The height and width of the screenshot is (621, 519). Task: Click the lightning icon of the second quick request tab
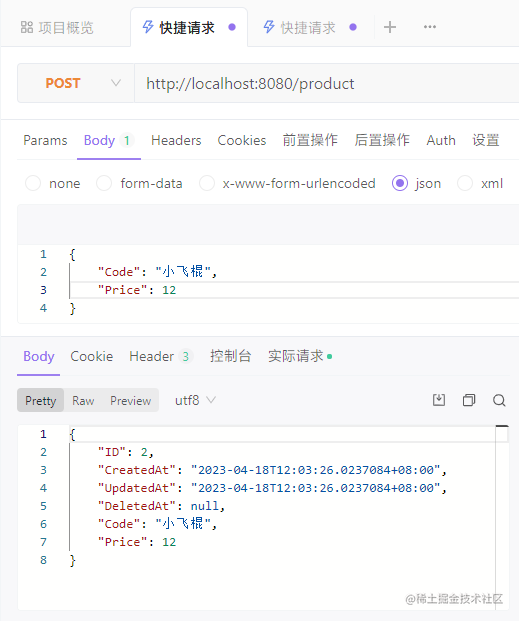269,27
